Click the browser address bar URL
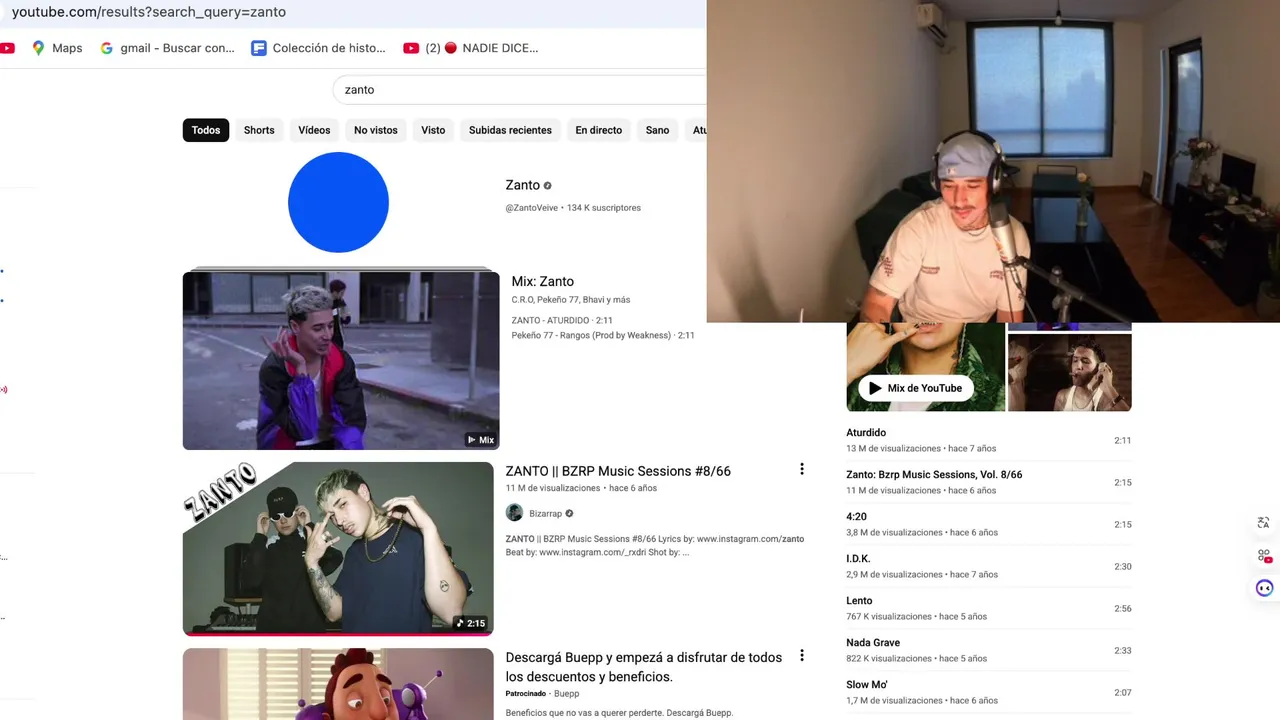The width and height of the screenshot is (1280, 720). click(149, 12)
